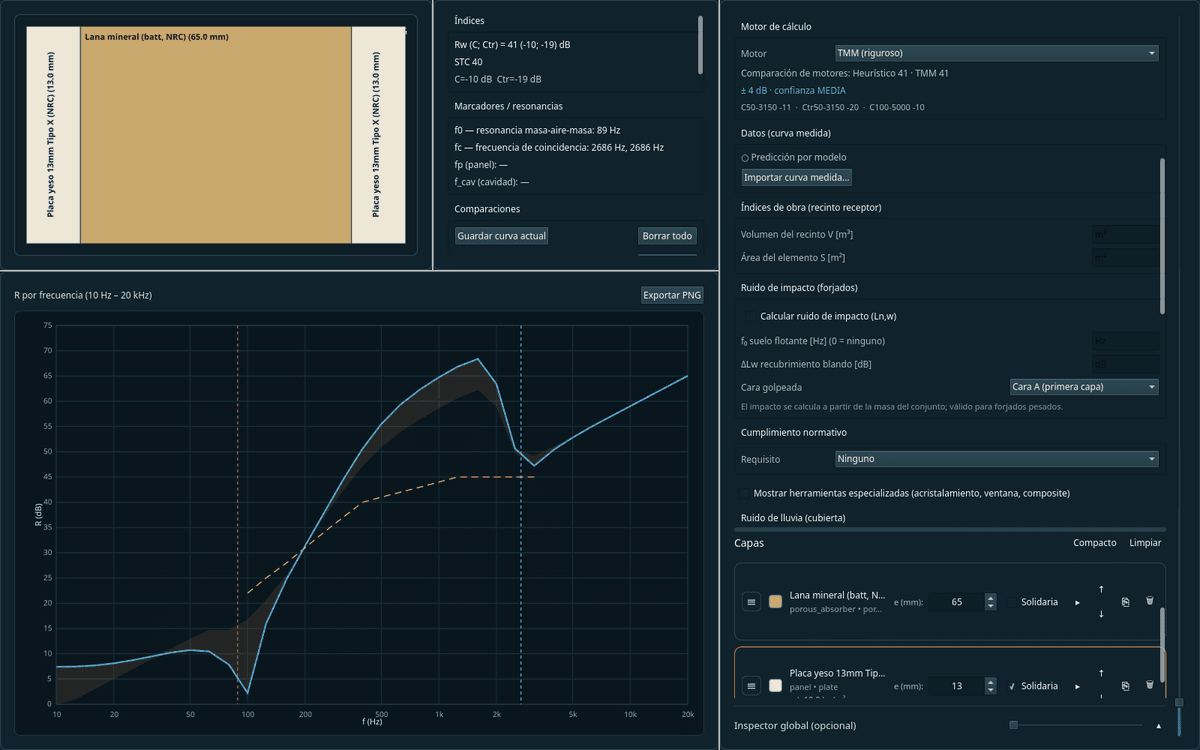This screenshot has width=1200, height=750.
Task: Open the Placa yeso color swatch
Action: pos(775,686)
